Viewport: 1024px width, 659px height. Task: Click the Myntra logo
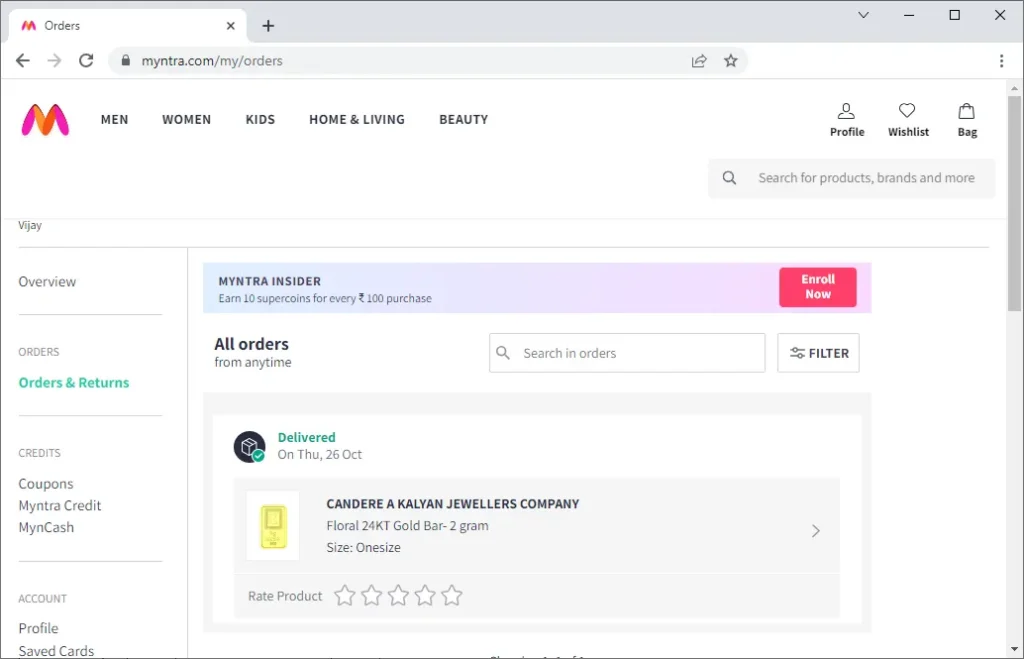[45, 120]
